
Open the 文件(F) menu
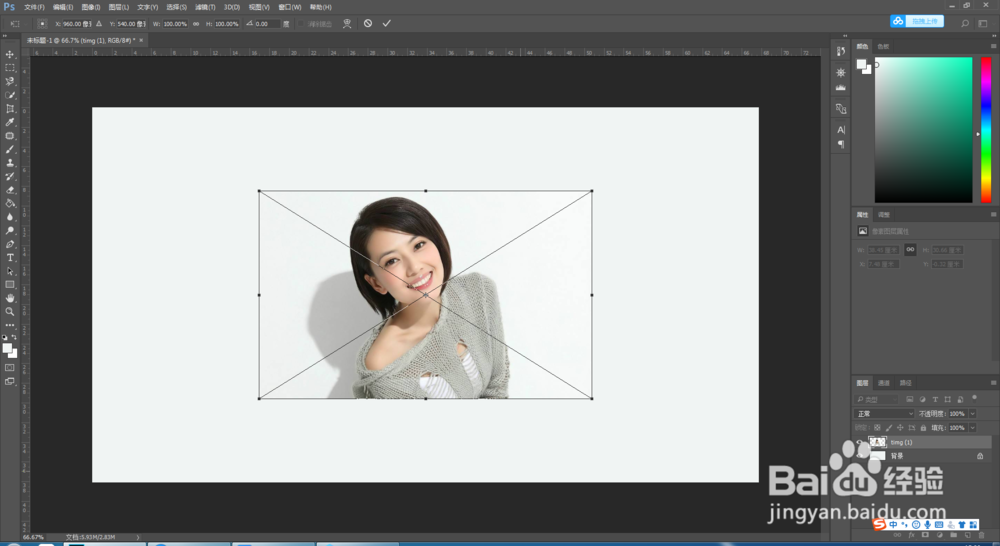pyautogui.click(x=34, y=7)
